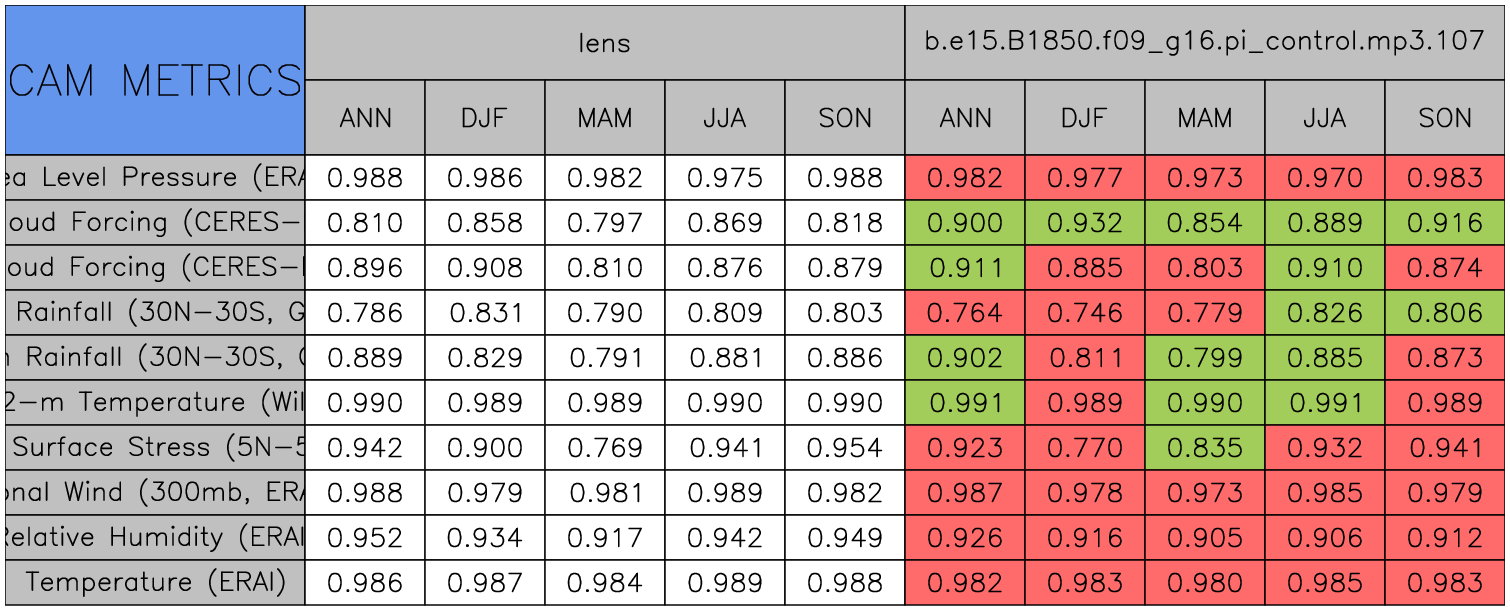Click the JJA header under lens
The height and width of the screenshot is (611, 1510).
coord(724,118)
